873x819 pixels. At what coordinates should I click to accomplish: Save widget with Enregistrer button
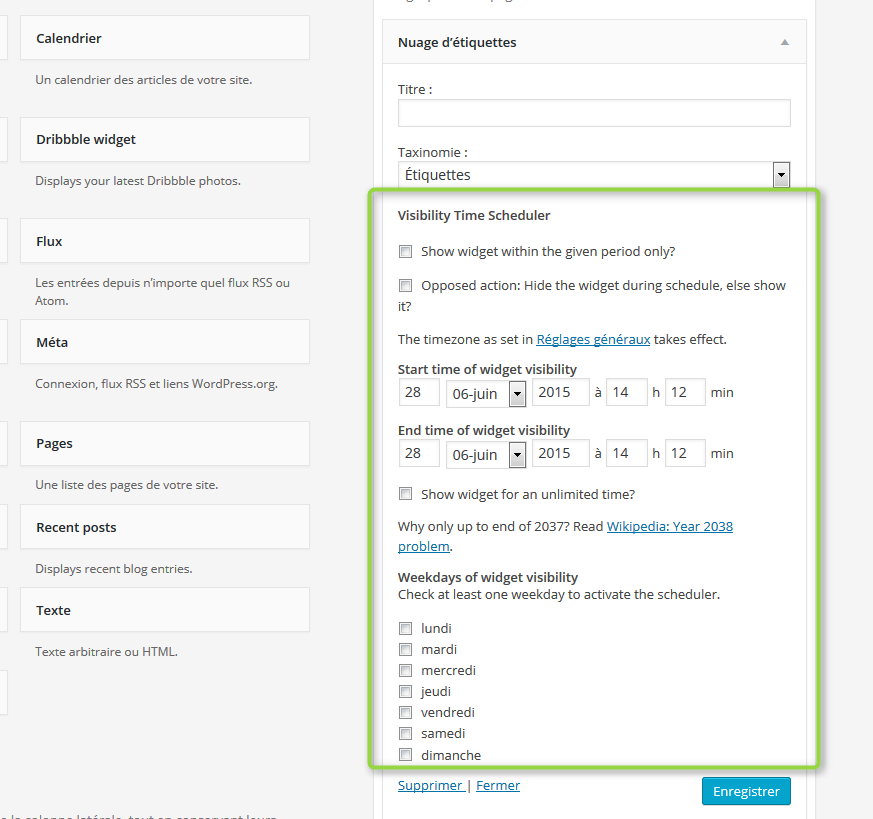pos(746,791)
